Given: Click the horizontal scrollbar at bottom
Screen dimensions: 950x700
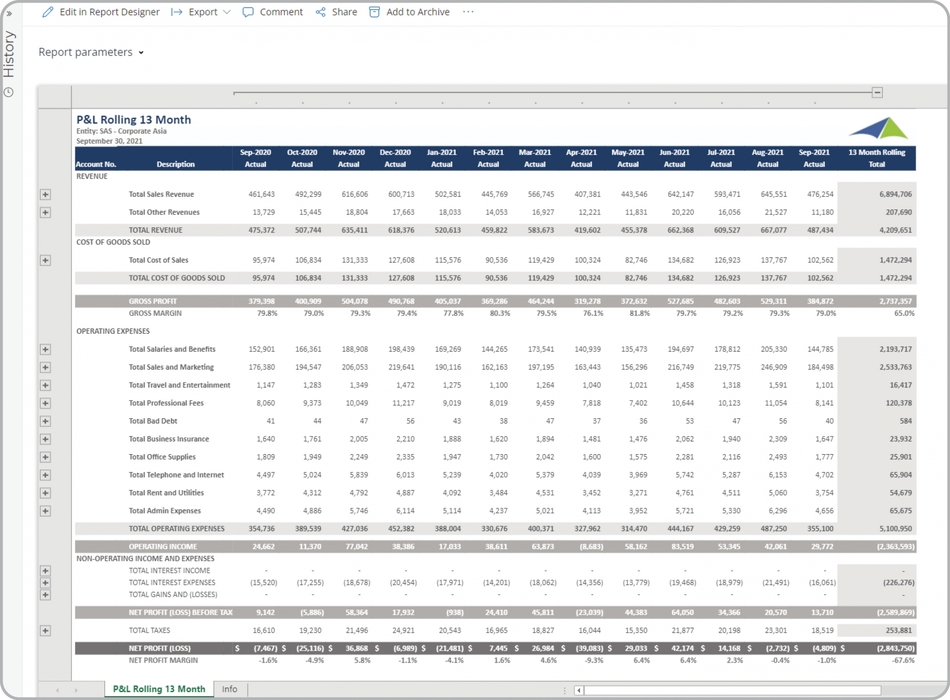Looking at the screenshot, I should point(730,690).
